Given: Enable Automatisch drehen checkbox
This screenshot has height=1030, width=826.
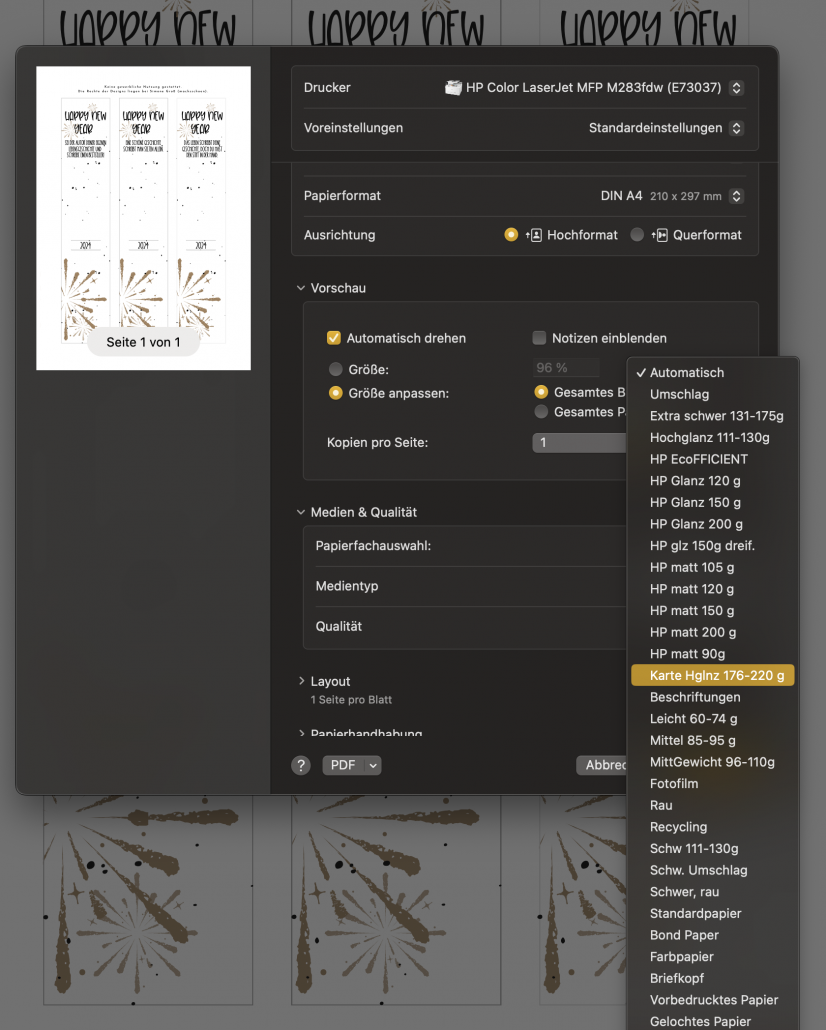Looking at the screenshot, I should pyautogui.click(x=334, y=338).
